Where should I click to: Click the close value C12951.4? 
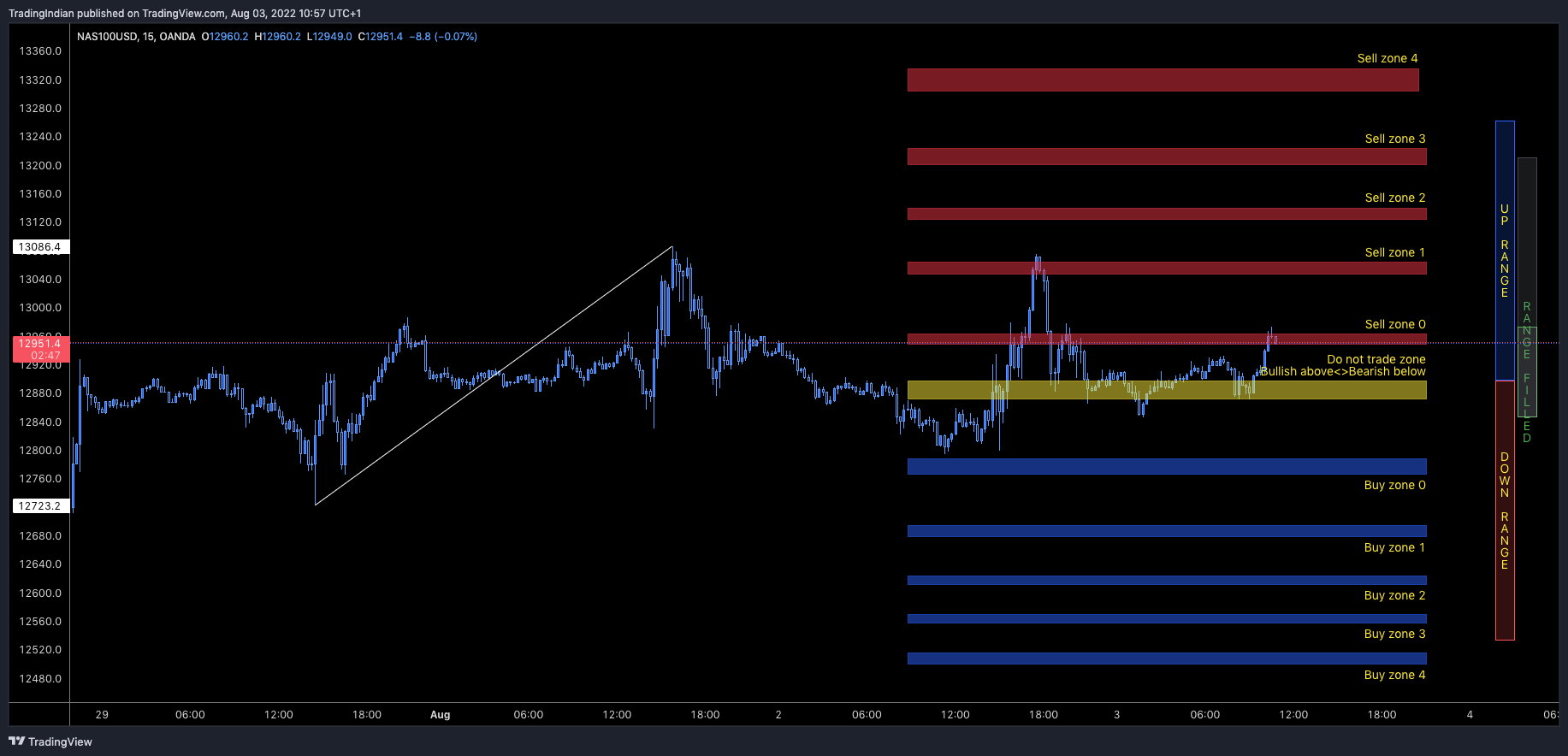(381, 37)
